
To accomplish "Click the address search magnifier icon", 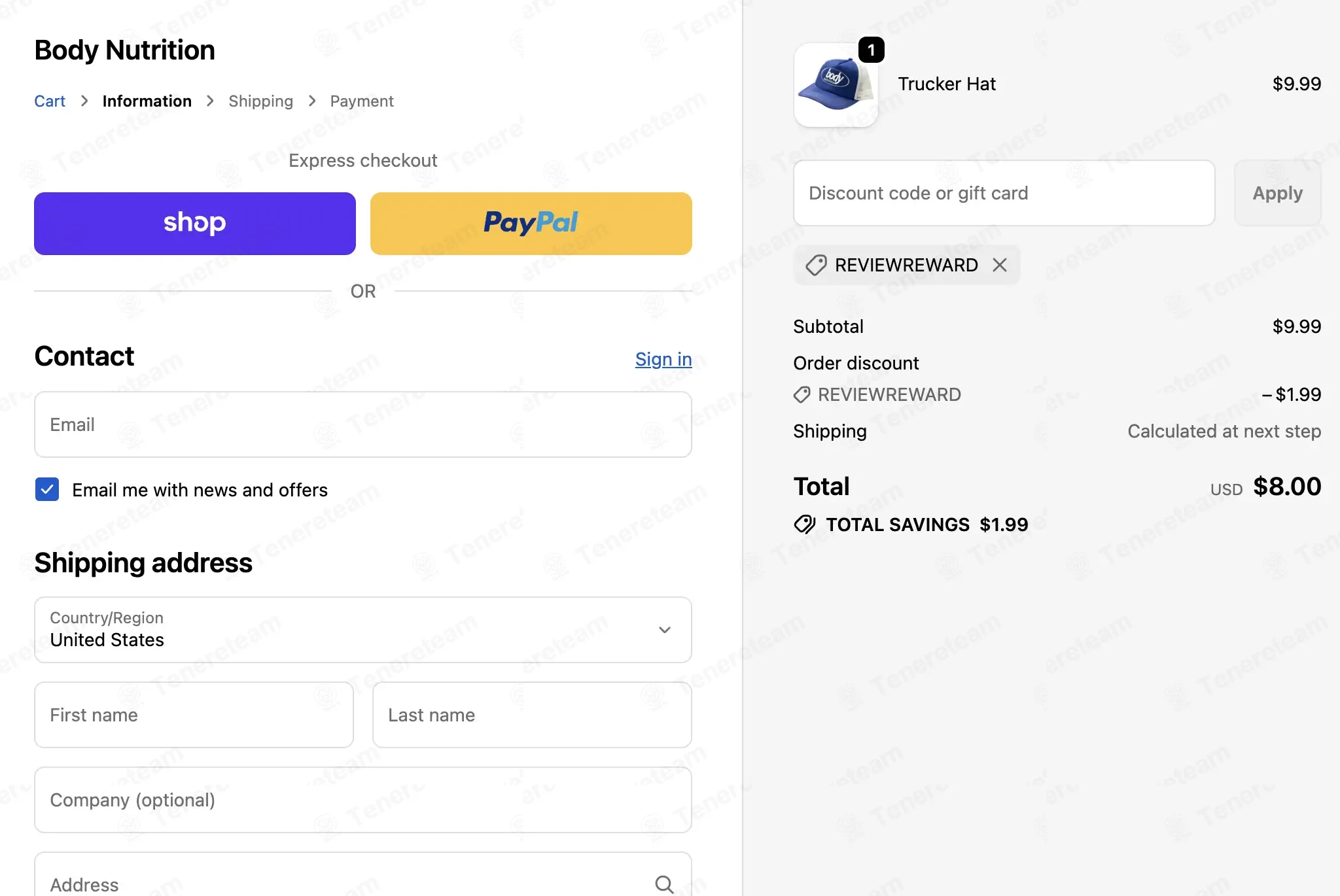I will coord(664,884).
